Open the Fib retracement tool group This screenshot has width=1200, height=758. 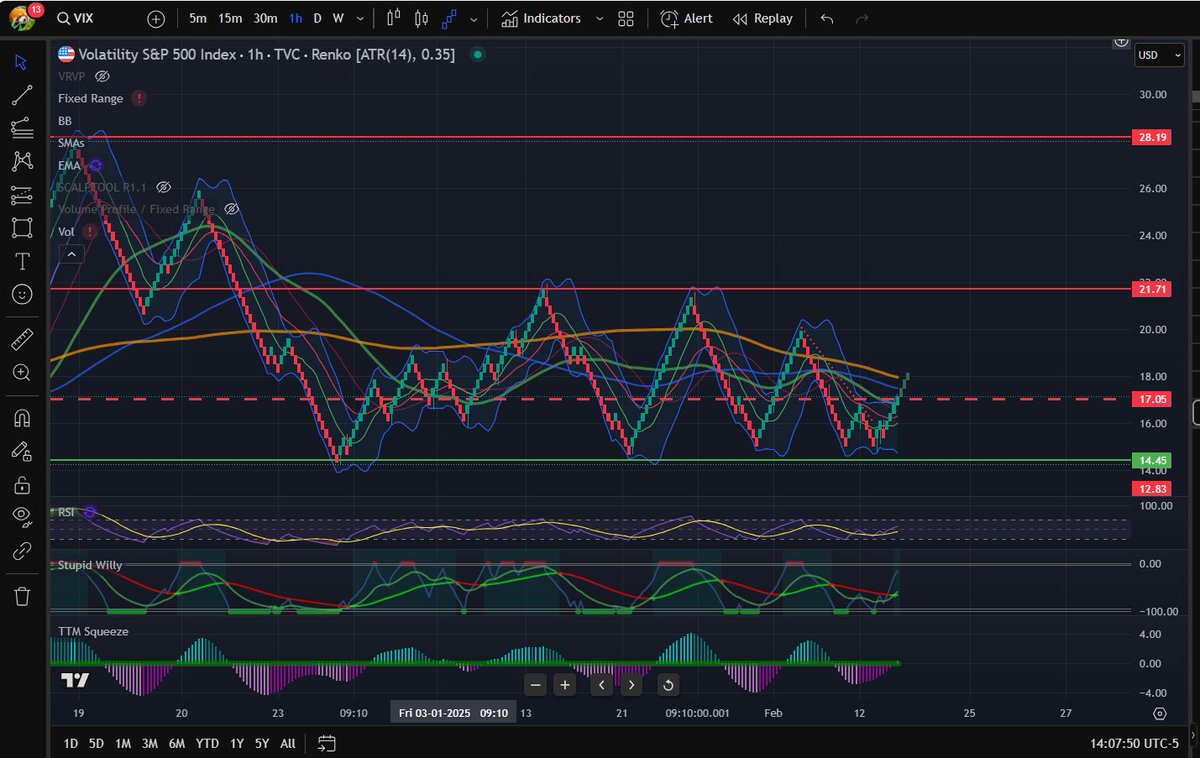[22, 128]
